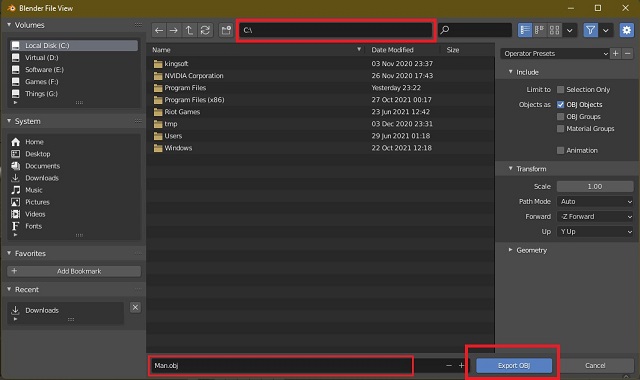Refresh the file list icon

pos(205,30)
